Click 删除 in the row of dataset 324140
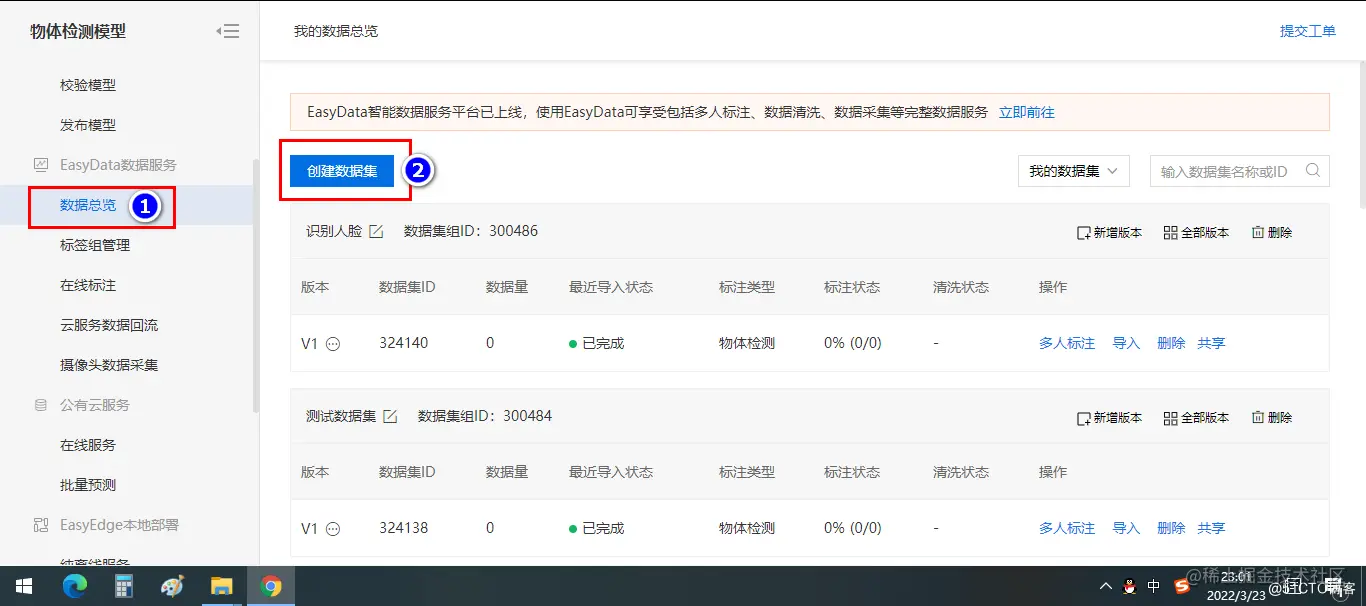The width and height of the screenshot is (1366, 606). click(x=1171, y=343)
